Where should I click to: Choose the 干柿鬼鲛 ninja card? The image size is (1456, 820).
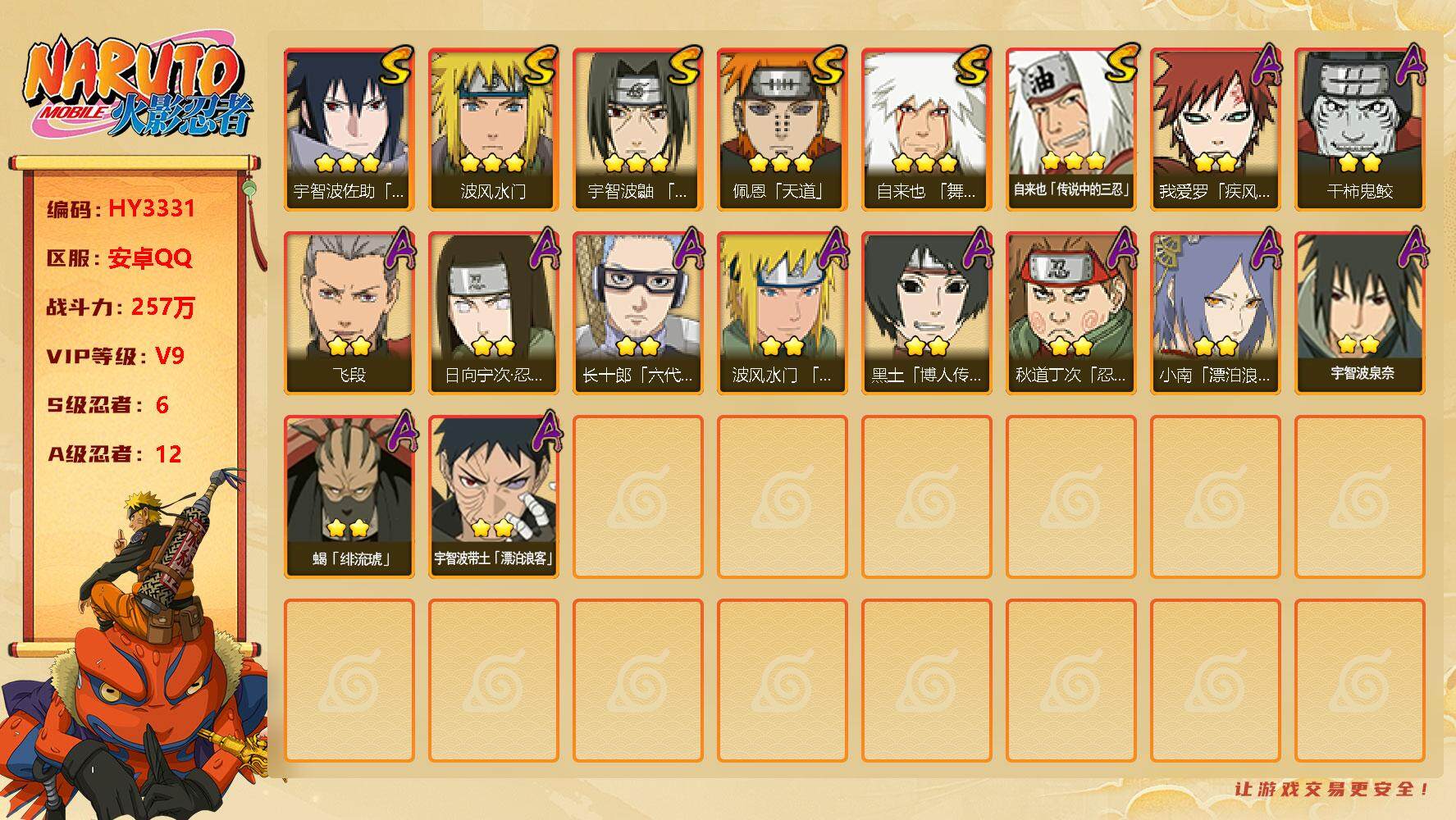point(1359,130)
